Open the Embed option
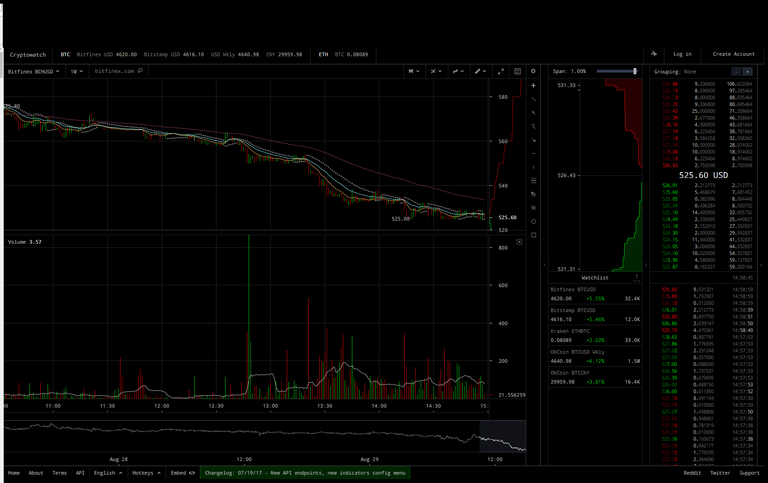The height and width of the screenshot is (483, 768). pos(183,473)
